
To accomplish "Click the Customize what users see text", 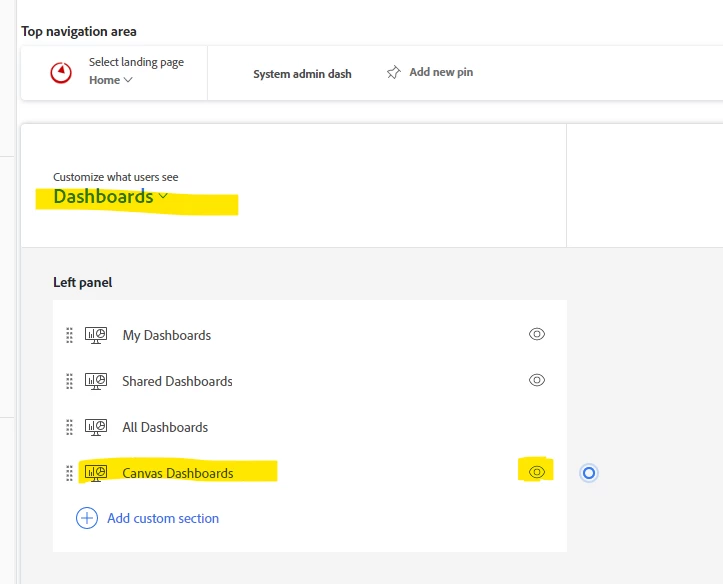I will click(x=116, y=177).
